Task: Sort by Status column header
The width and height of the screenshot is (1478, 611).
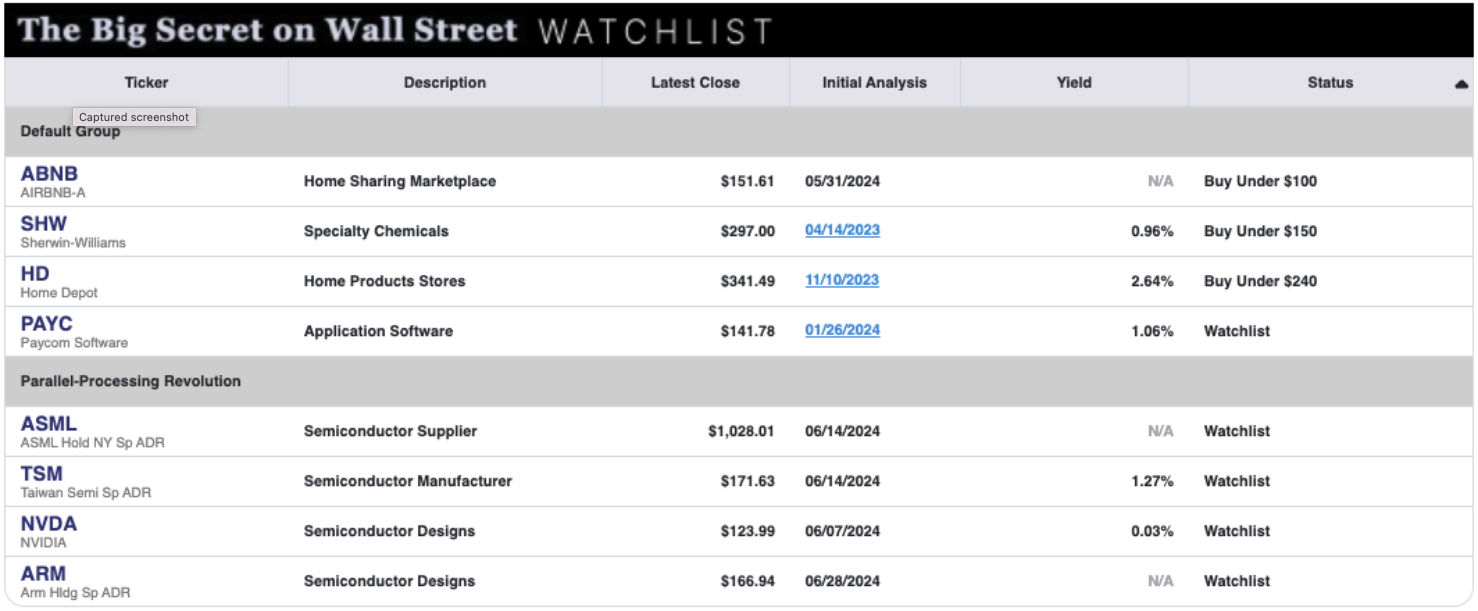Action: tap(1330, 82)
